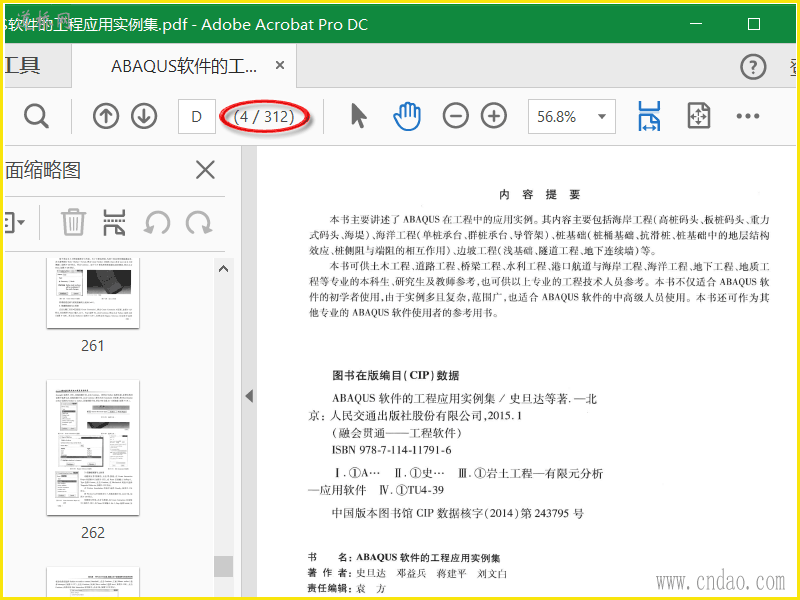The image size is (800, 600).
Task: Select the arrow selection tool
Action: coord(359,116)
